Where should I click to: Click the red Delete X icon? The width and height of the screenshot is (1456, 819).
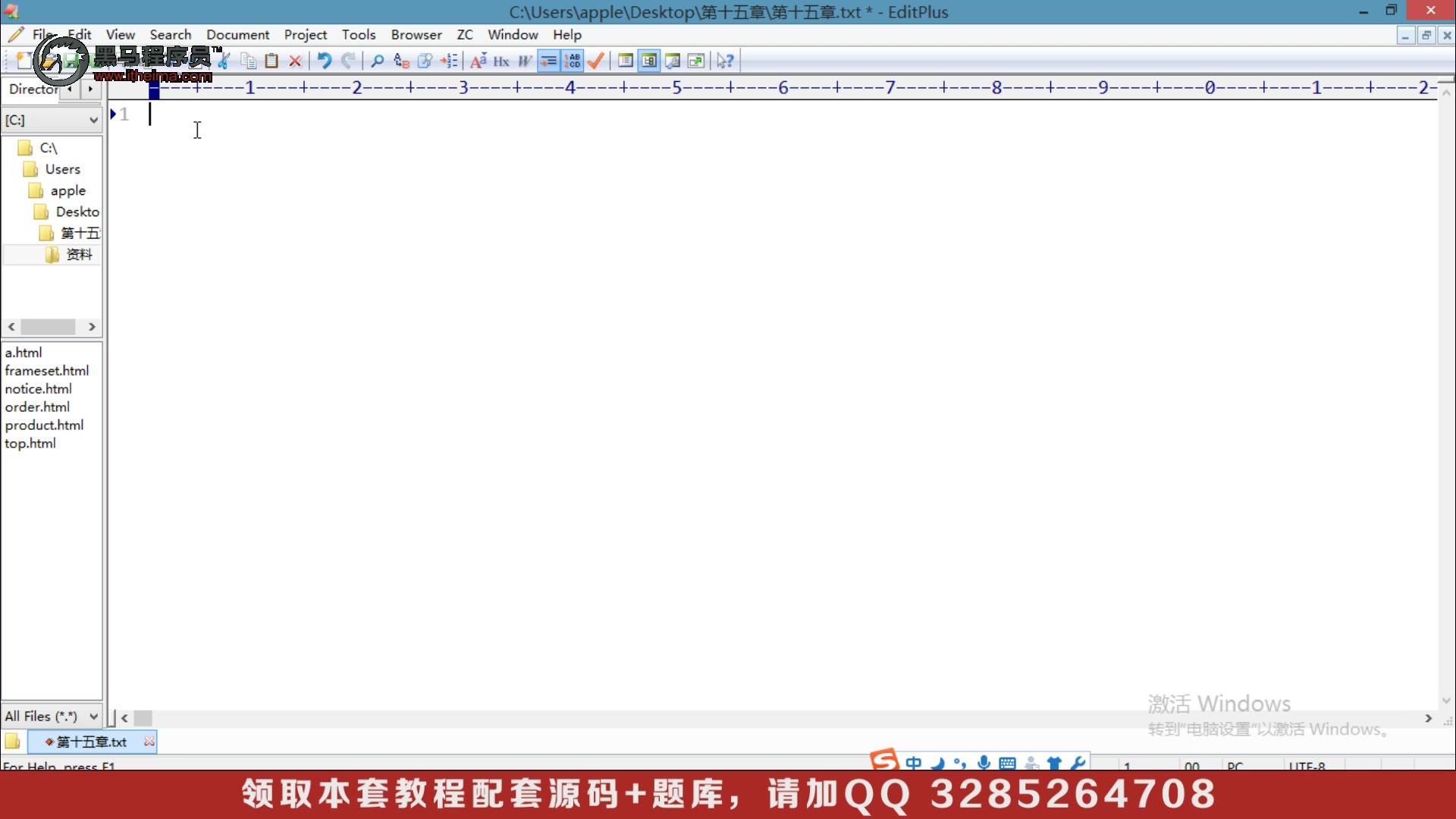[x=296, y=61]
